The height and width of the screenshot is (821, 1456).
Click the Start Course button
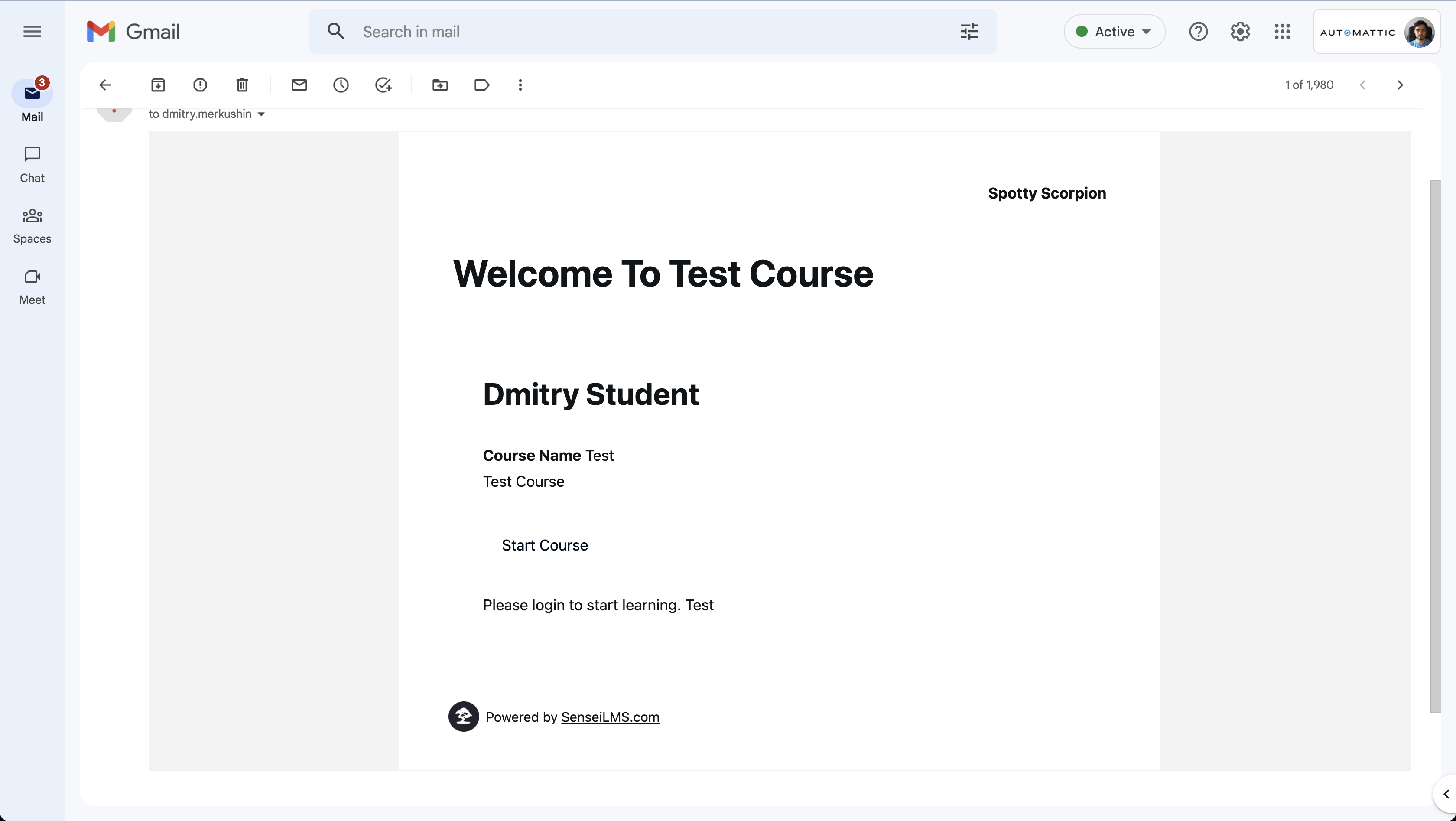(x=544, y=545)
